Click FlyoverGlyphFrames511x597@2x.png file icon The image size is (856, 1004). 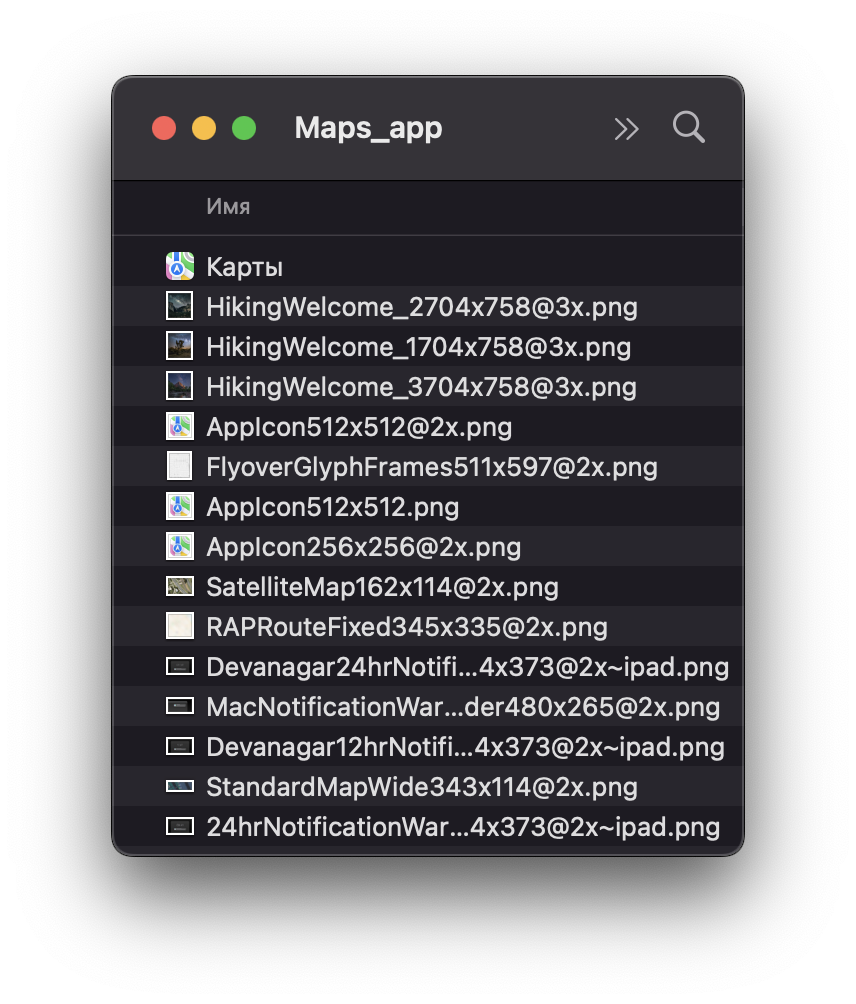coord(179,466)
